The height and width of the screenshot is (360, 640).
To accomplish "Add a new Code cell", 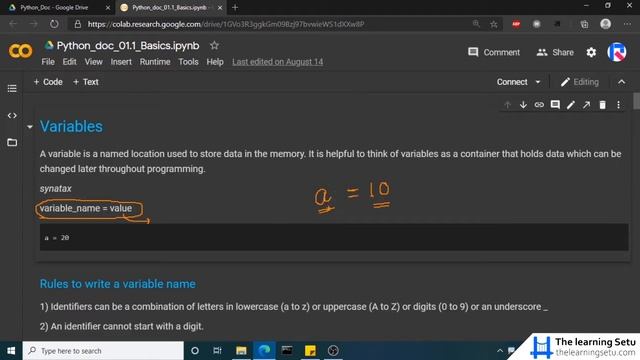I will coord(48,82).
